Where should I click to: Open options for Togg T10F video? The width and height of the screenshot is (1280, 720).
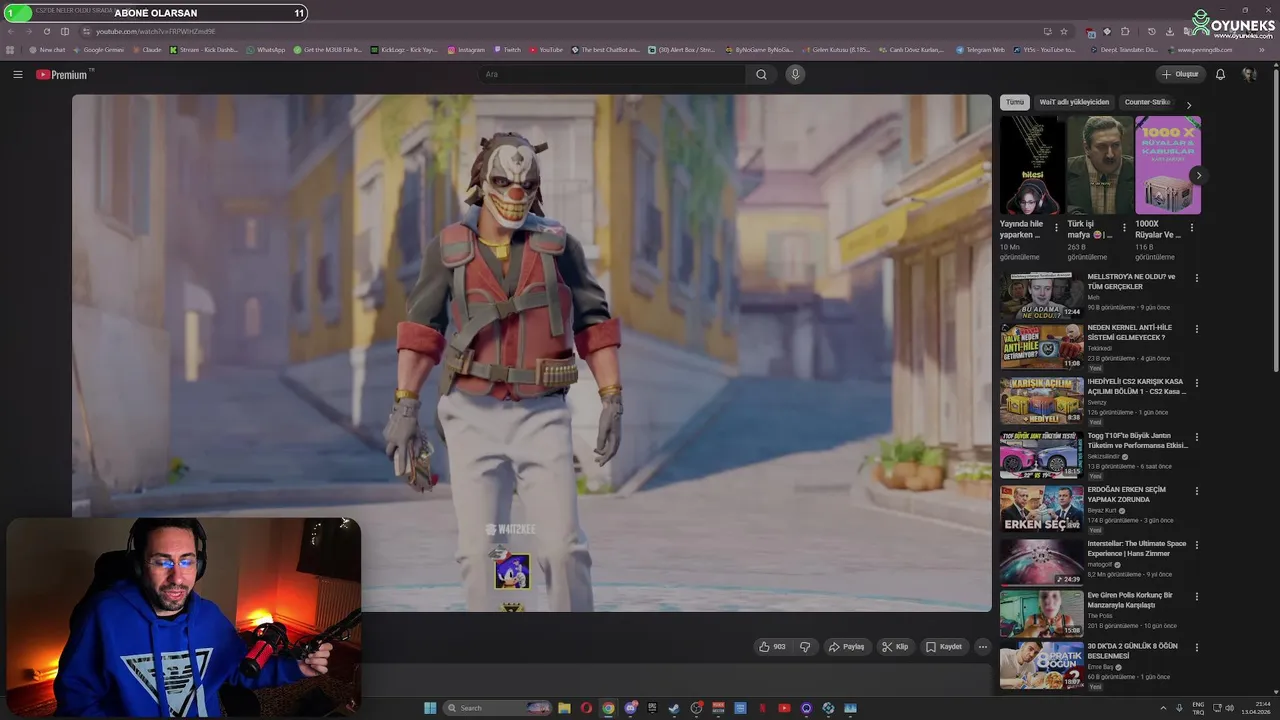click(1197, 437)
